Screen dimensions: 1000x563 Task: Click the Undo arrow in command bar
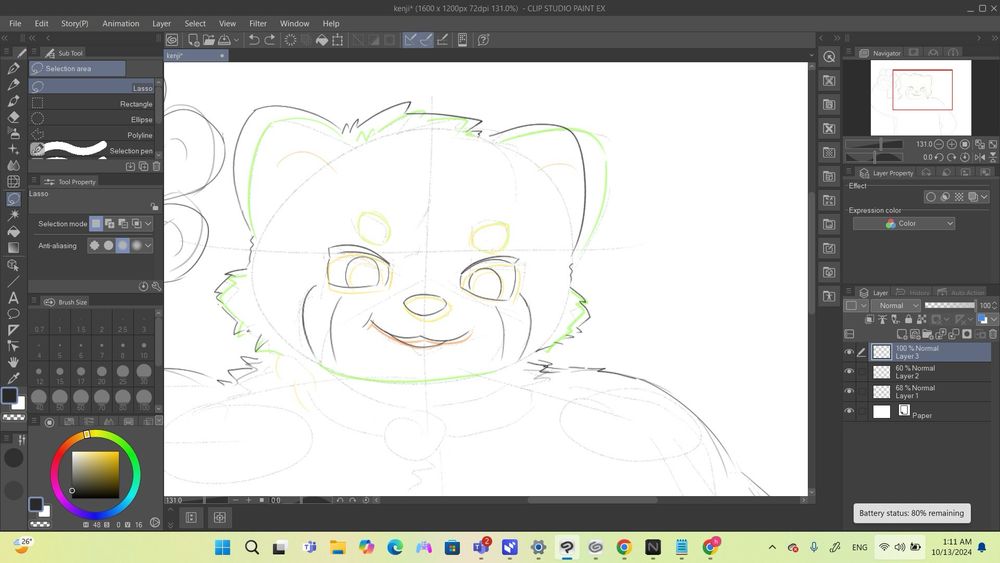click(x=254, y=40)
